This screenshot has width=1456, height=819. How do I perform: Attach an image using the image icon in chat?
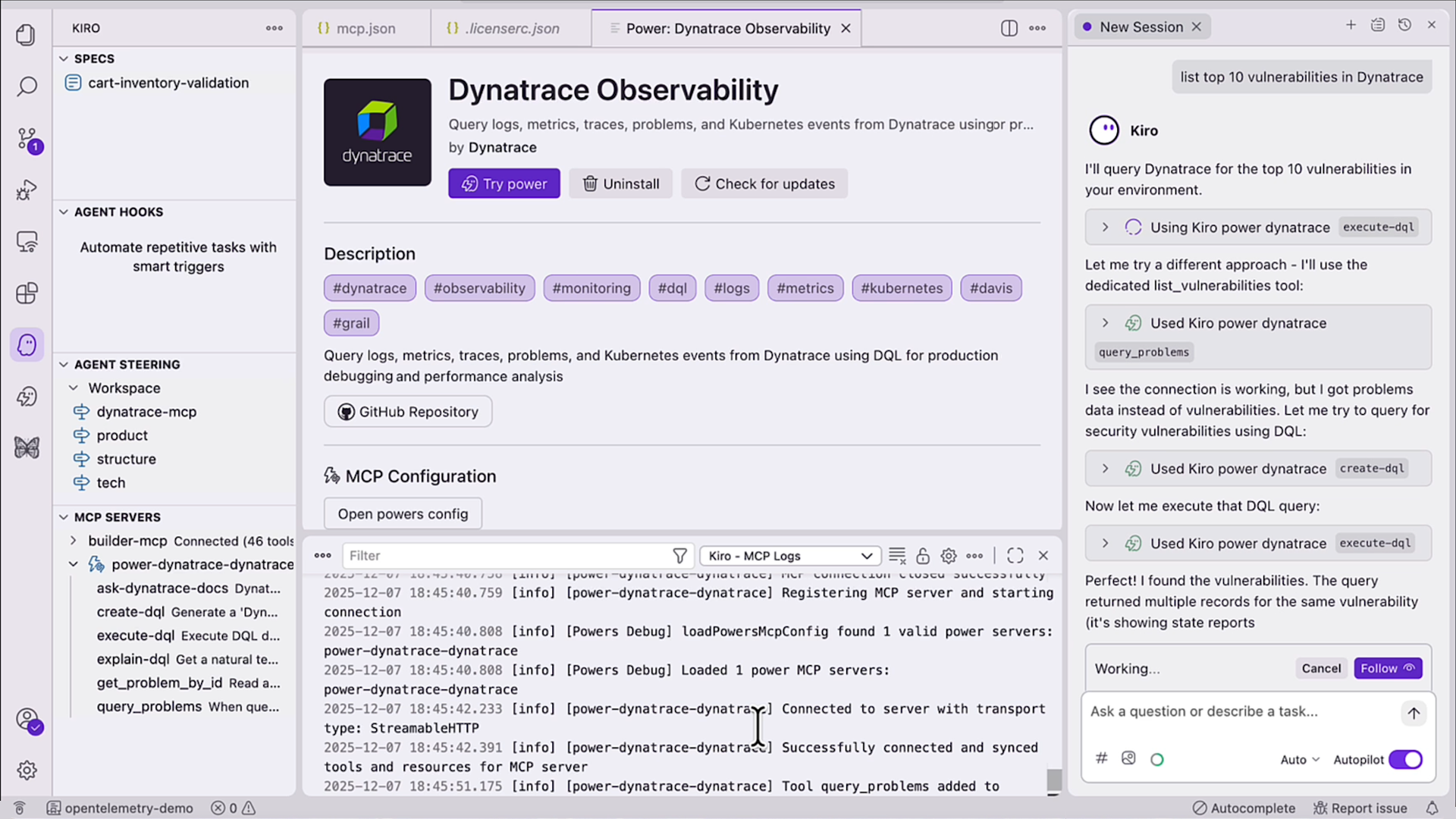click(1128, 758)
